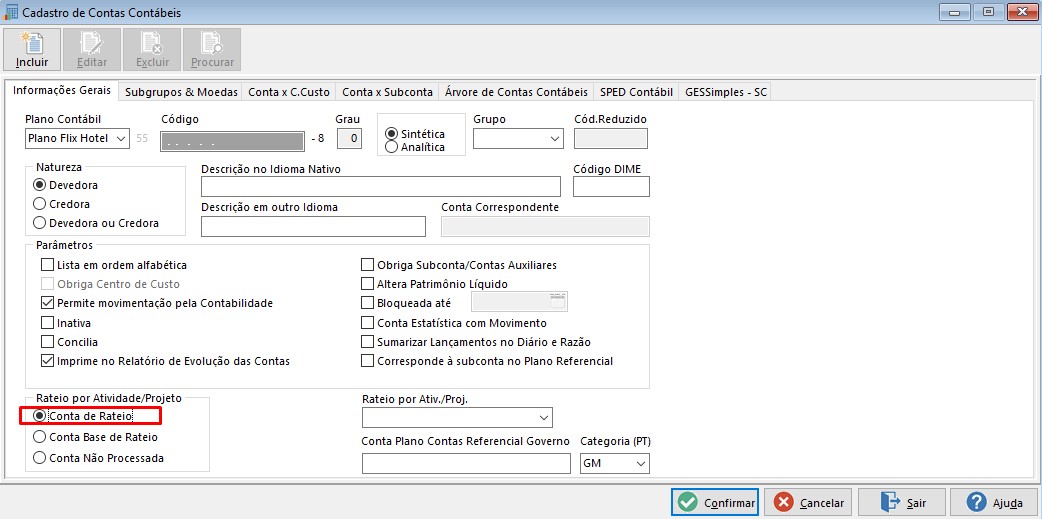Minimize the Cadastro de Contas Contábeis window
Viewport: 1042px width, 519px height.
pos(957,12)
